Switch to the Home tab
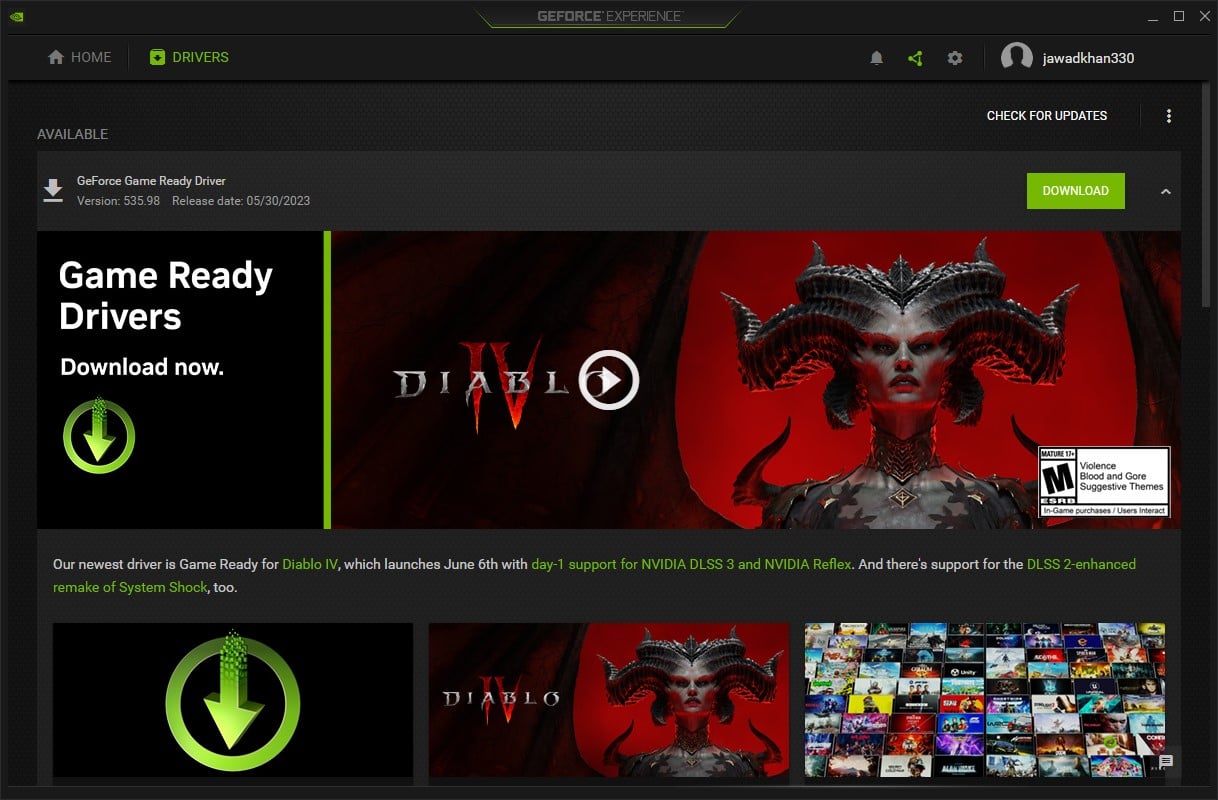The width and height of the screenshot is (1218, 800). click(80, 57)
